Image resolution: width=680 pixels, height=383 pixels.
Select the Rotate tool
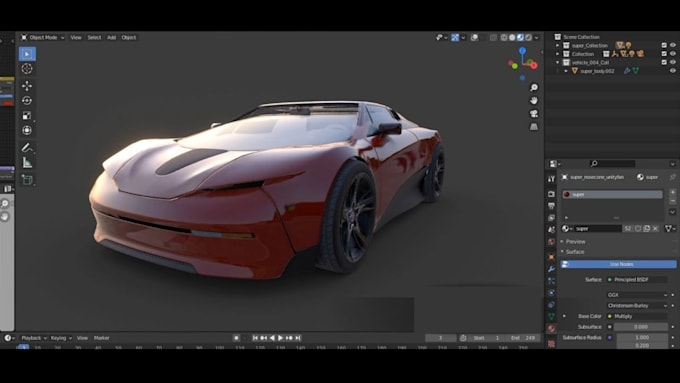pos(27,100)
